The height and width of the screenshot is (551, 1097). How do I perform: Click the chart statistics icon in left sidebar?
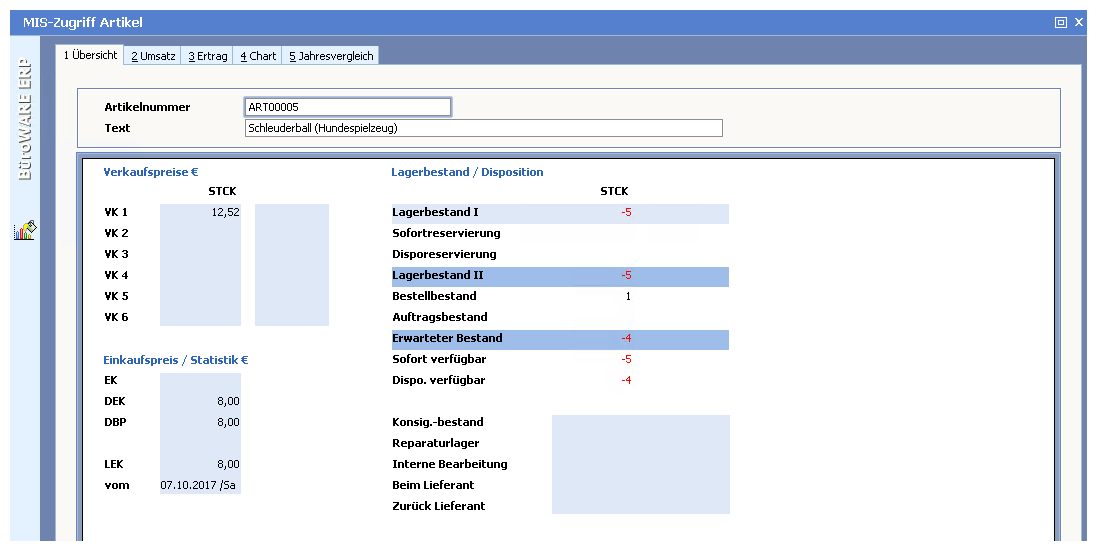point(25,230)
